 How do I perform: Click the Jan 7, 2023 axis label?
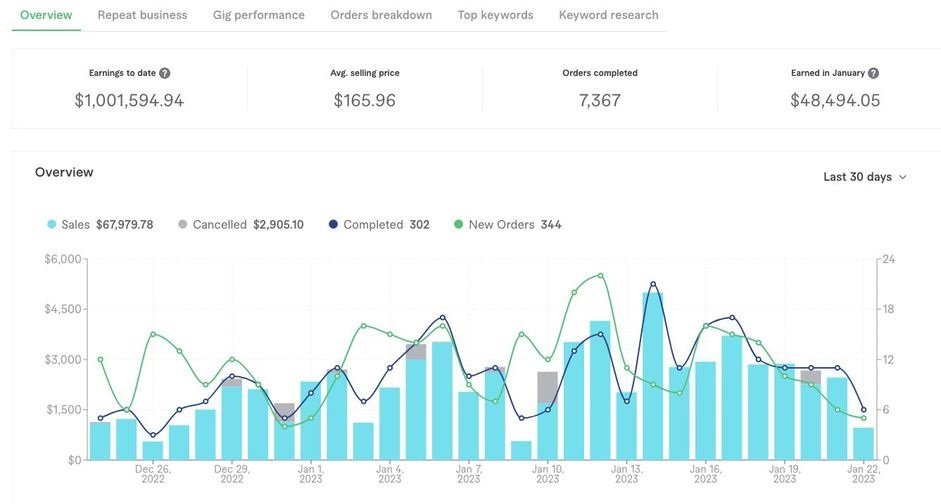point(469,473)
